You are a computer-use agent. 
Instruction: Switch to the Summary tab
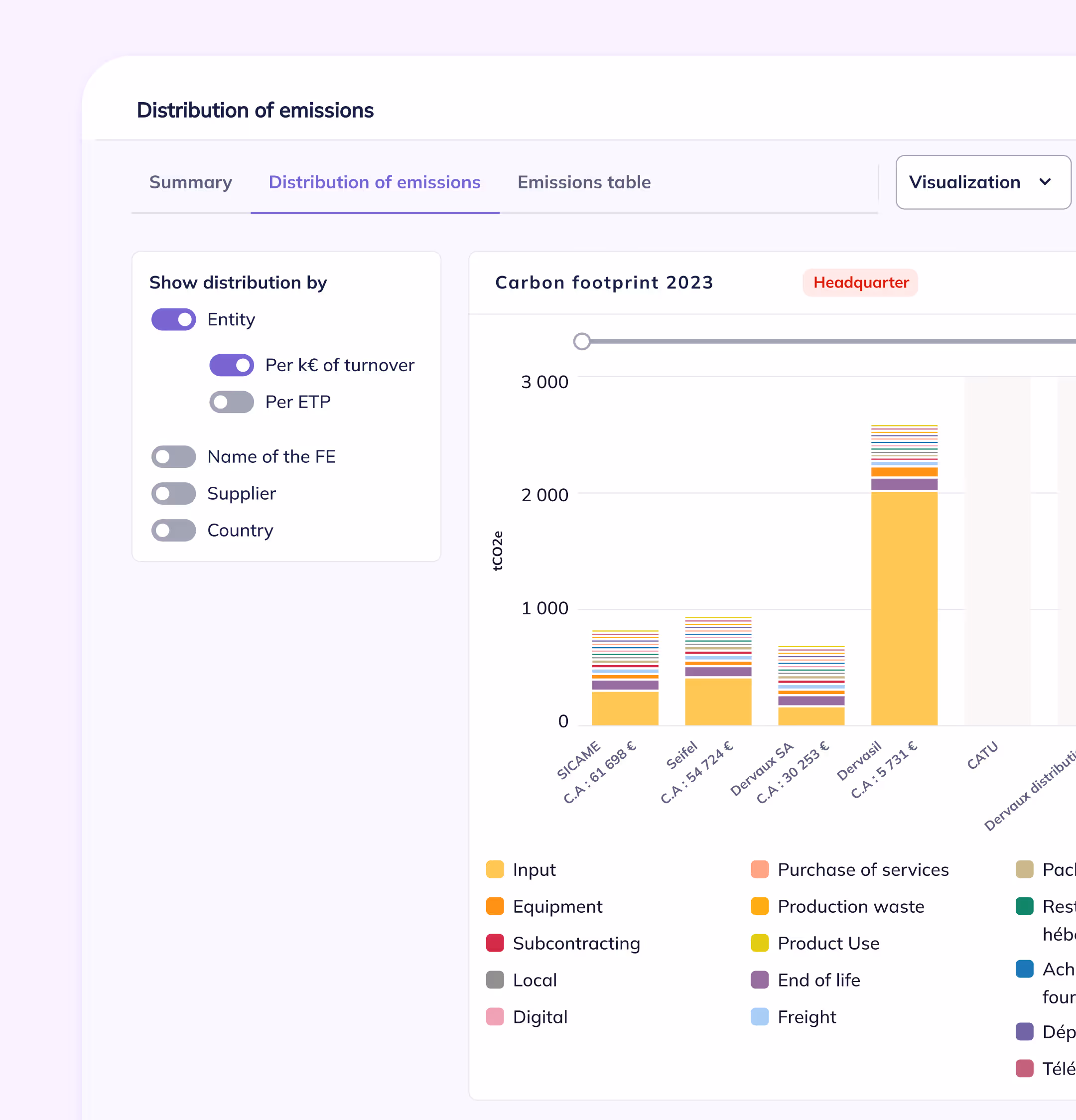tap(190, 182)
